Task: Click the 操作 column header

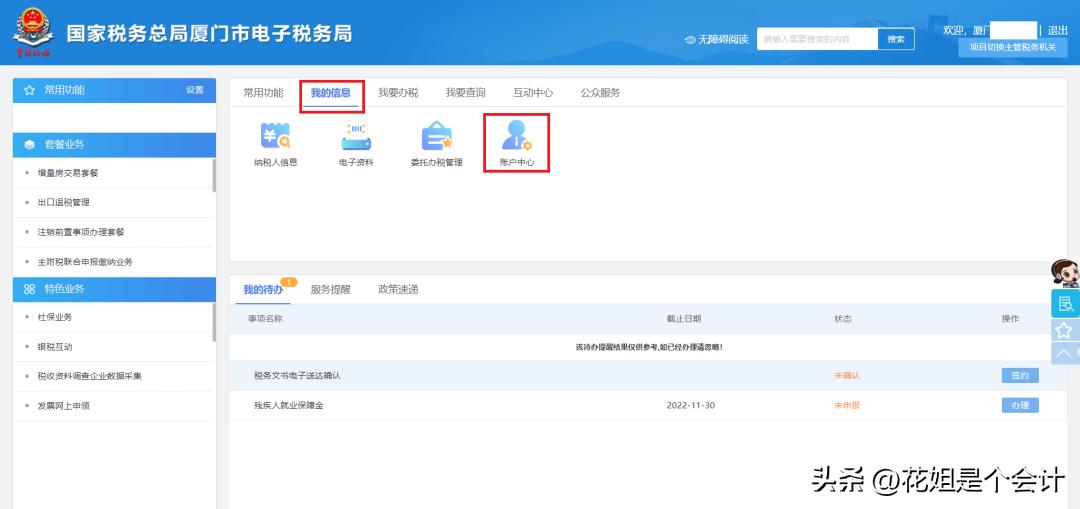Action: [1010, 319]
